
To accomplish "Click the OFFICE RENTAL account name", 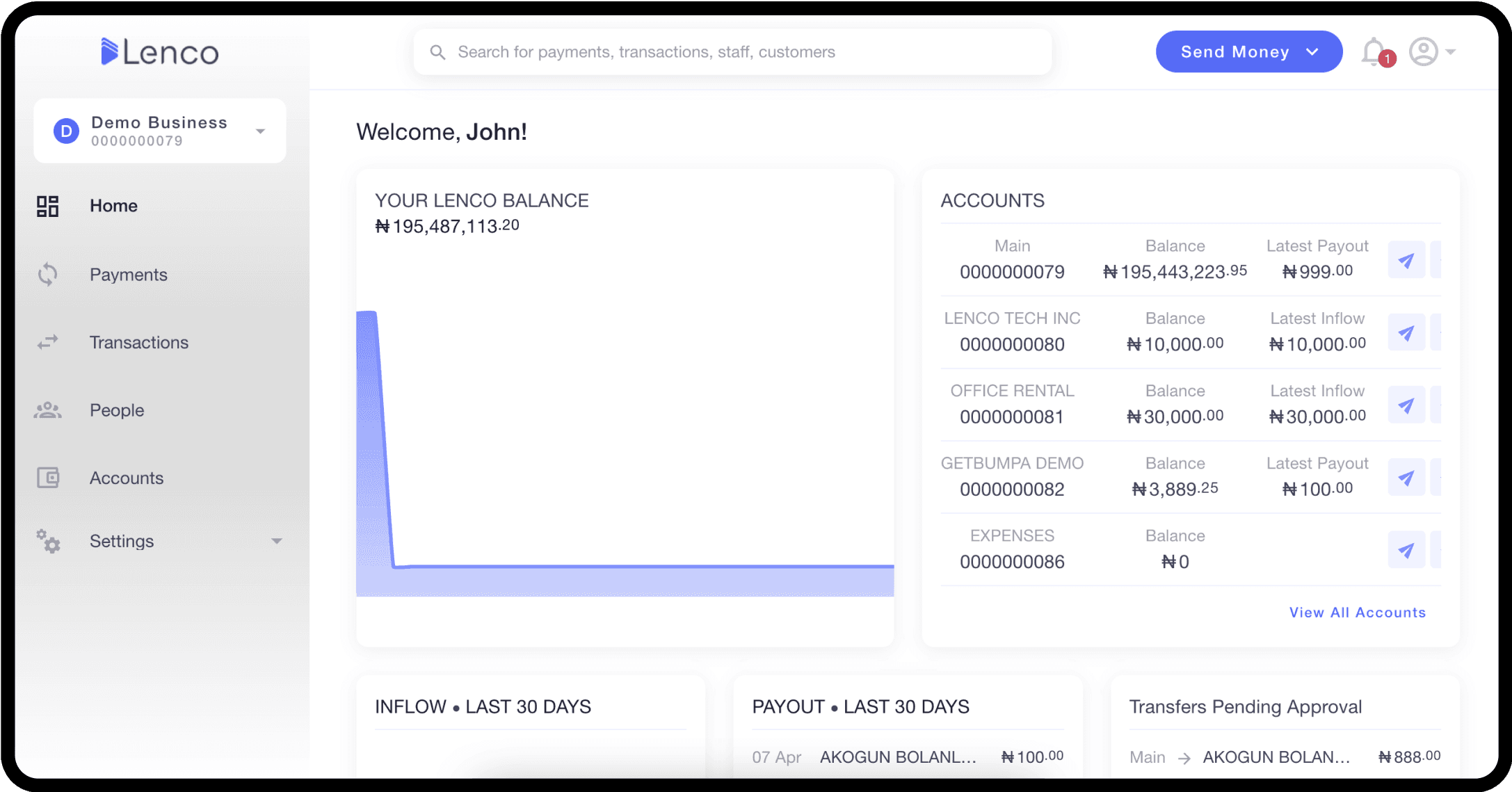I will click(x=1012, y=391).
